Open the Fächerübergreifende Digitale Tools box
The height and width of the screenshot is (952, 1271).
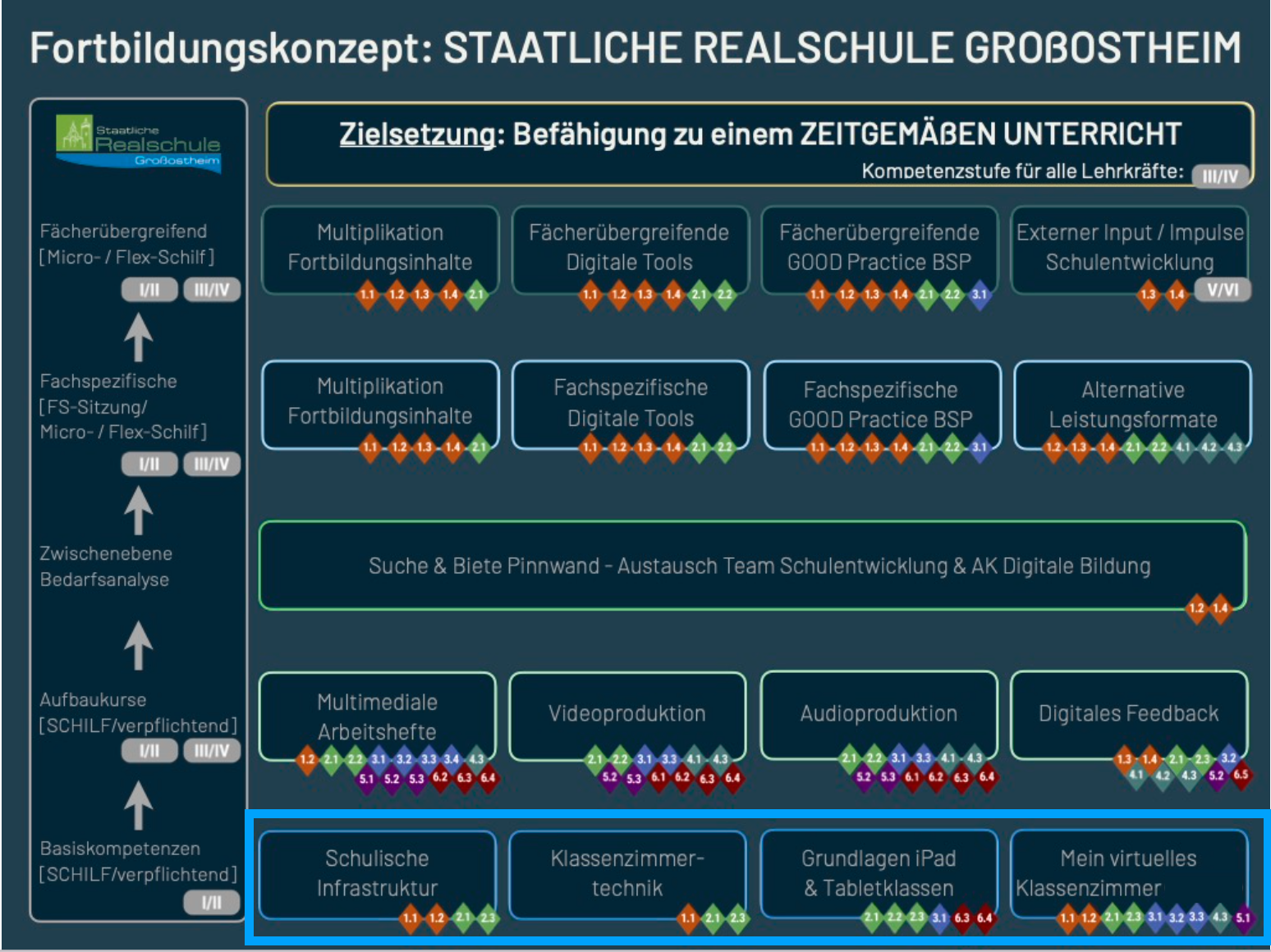click(629, 247)
